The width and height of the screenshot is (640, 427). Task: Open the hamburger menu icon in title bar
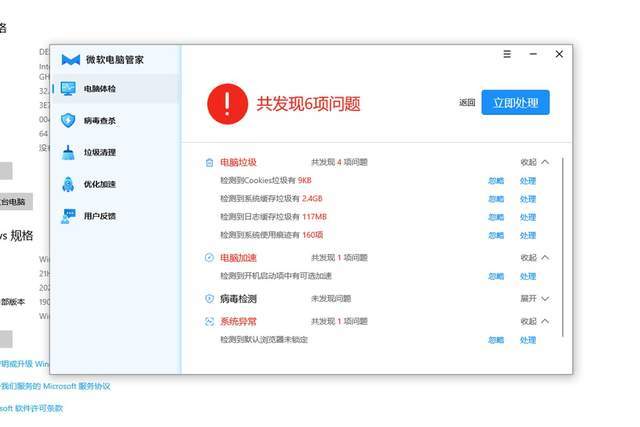click(507, 54)
